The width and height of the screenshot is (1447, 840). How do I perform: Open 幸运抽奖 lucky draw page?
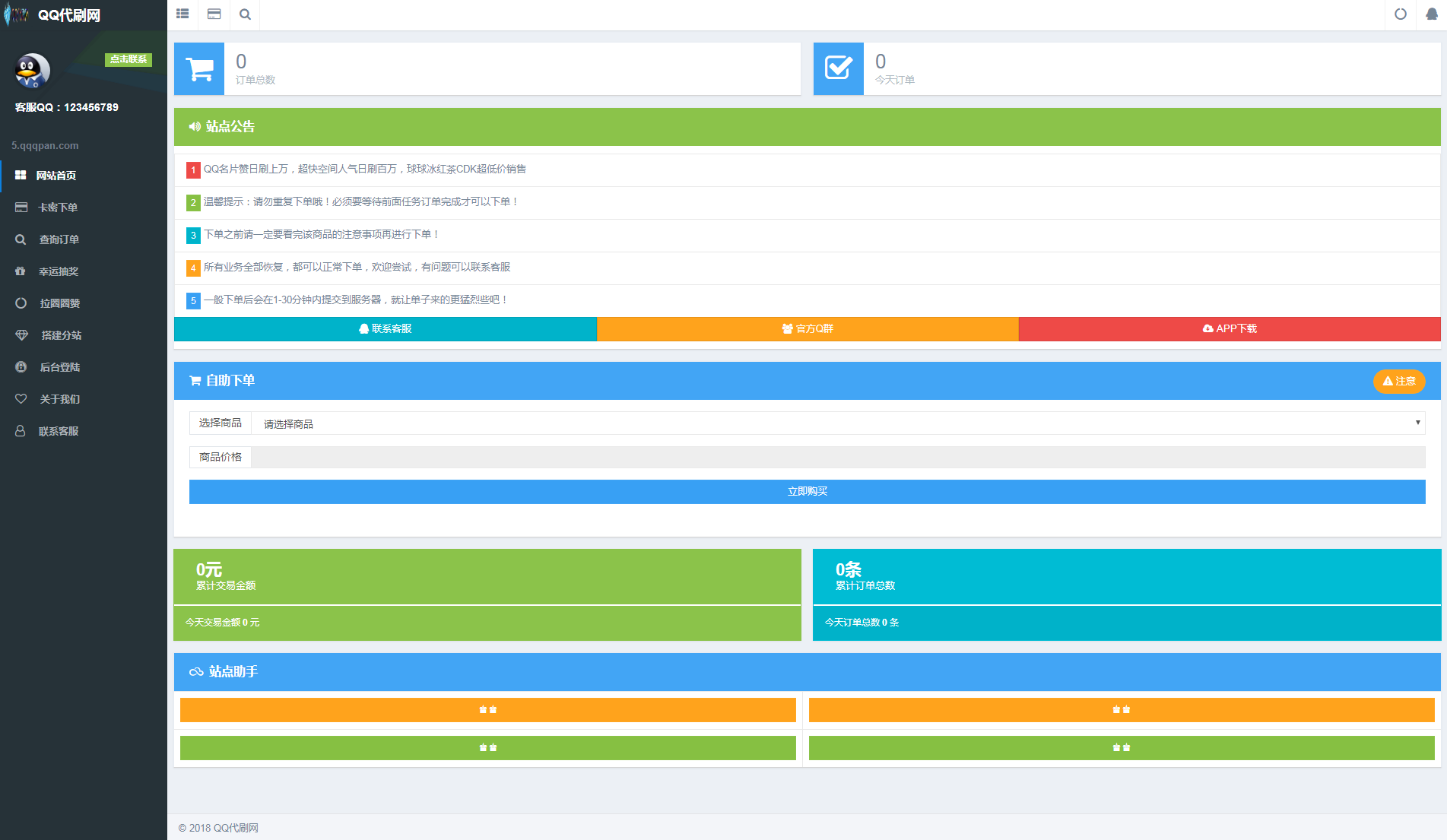tap(59, 271)
